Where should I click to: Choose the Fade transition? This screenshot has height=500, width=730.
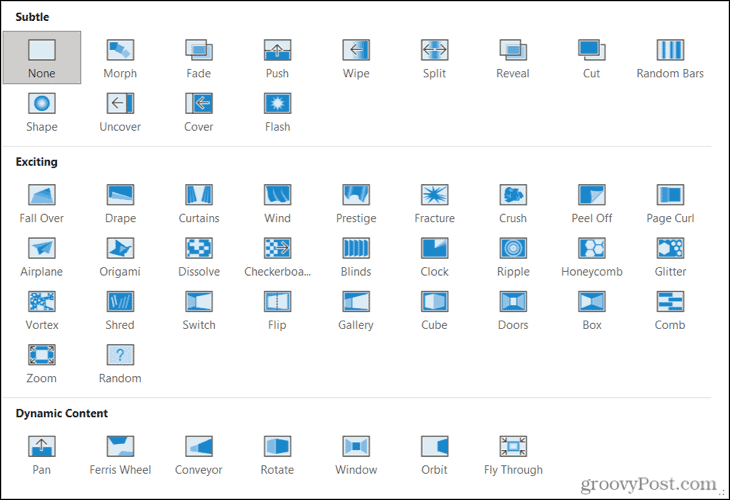199,58
